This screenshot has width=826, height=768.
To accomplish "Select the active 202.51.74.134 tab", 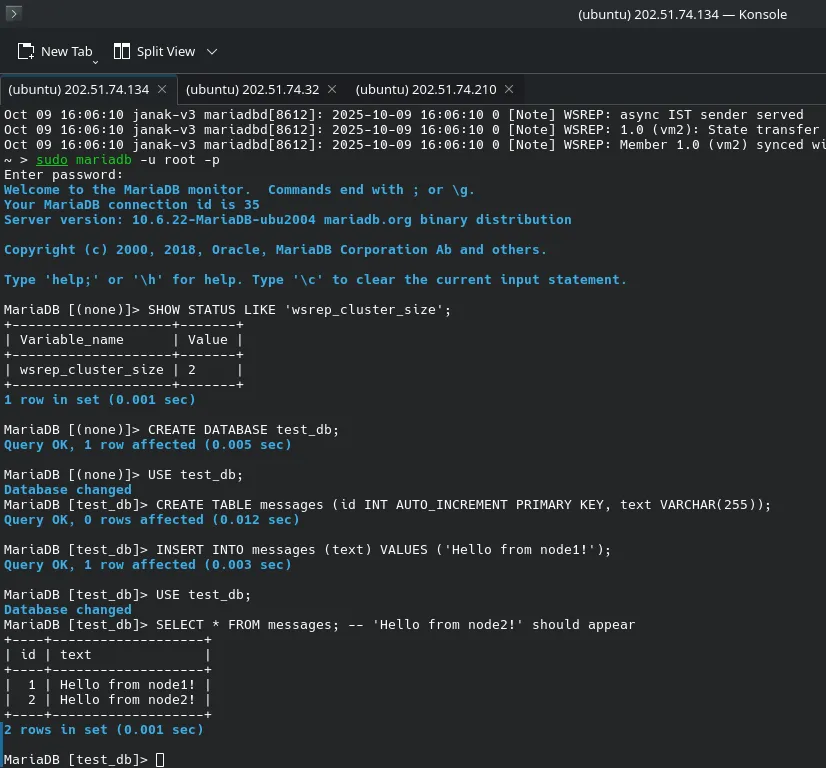I will [x=78, y=89].
